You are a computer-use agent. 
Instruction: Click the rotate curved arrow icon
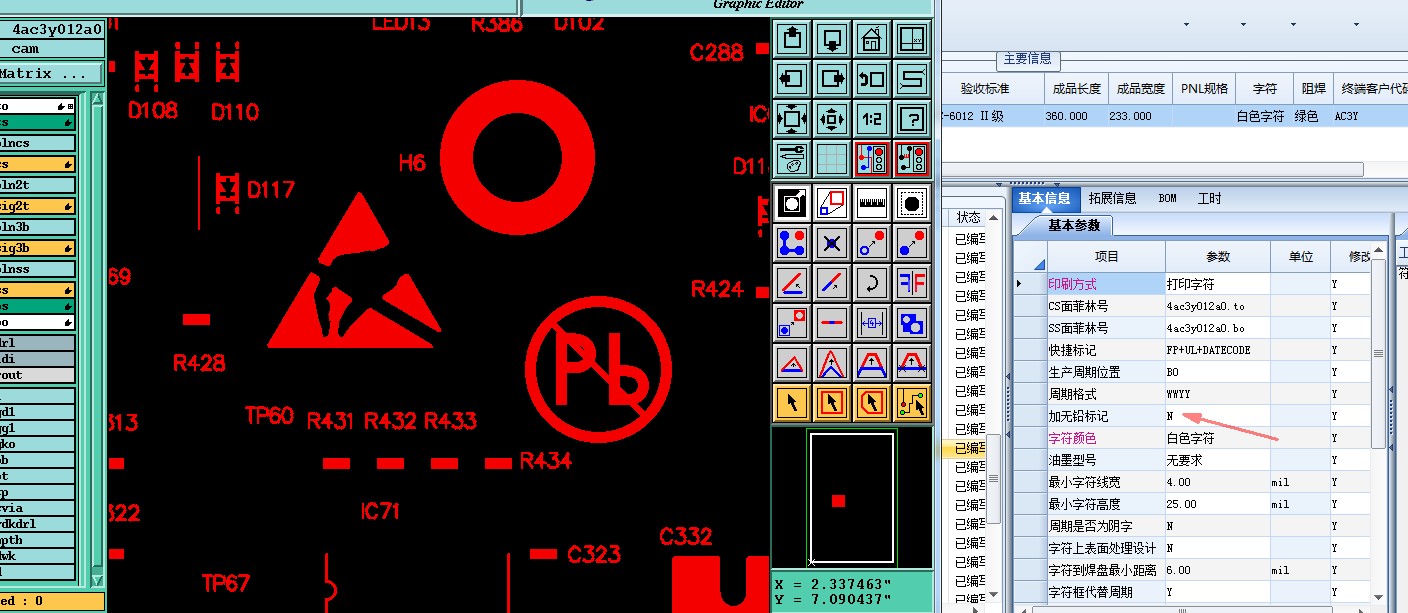click(x=871, y=283)
